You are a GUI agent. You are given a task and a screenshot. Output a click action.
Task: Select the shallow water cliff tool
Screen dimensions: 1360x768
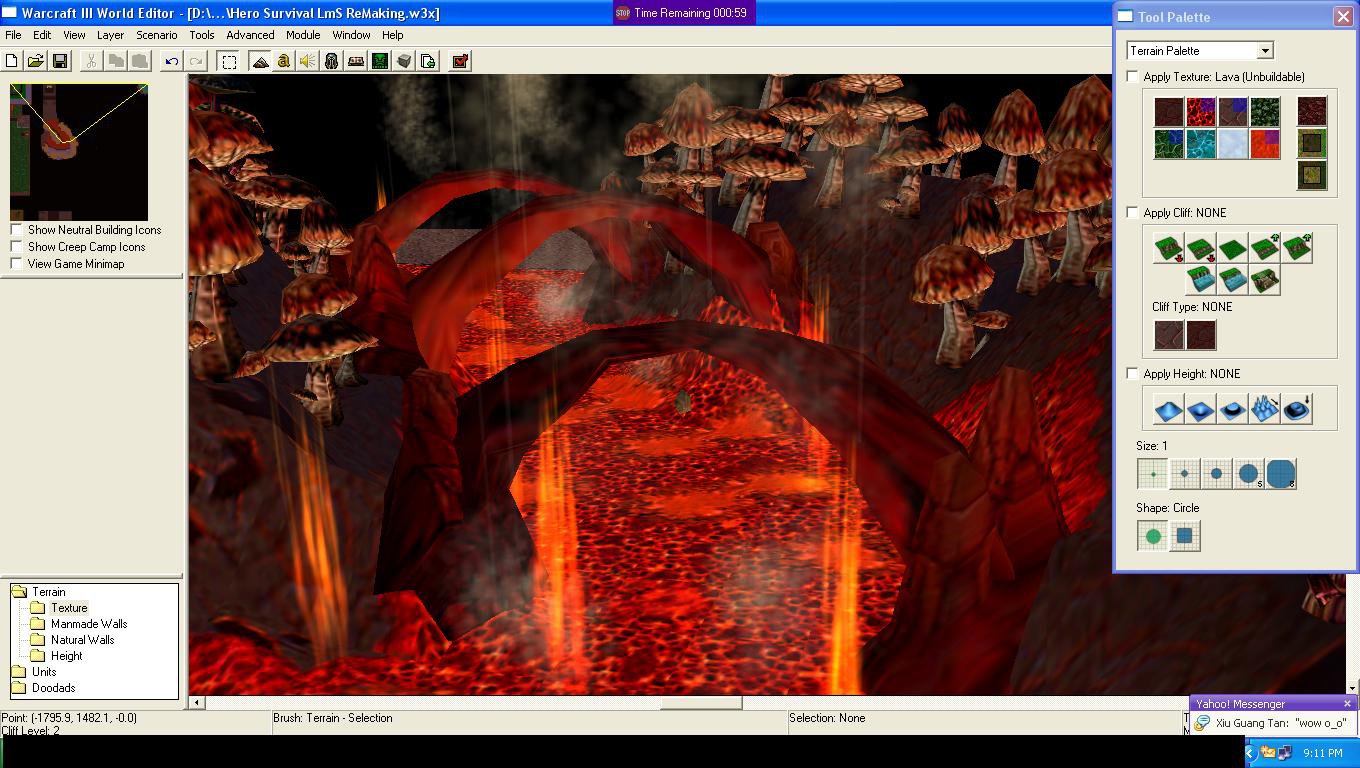pos(1232,281)
